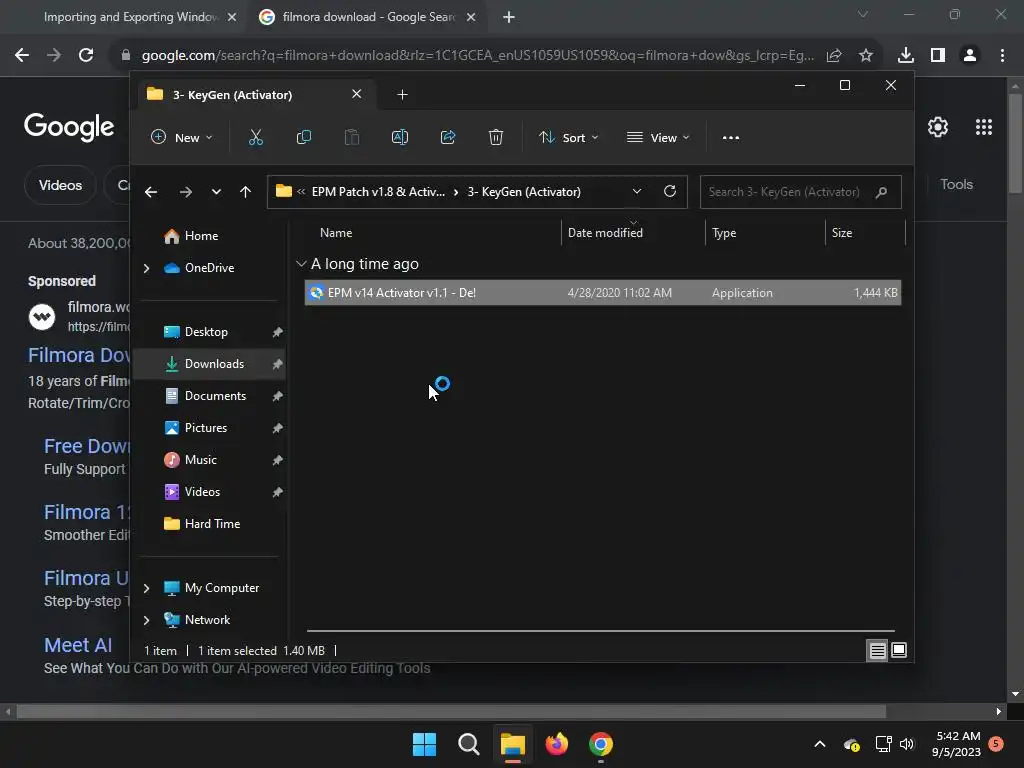Expand My Computer tree node

click(146, 588)
